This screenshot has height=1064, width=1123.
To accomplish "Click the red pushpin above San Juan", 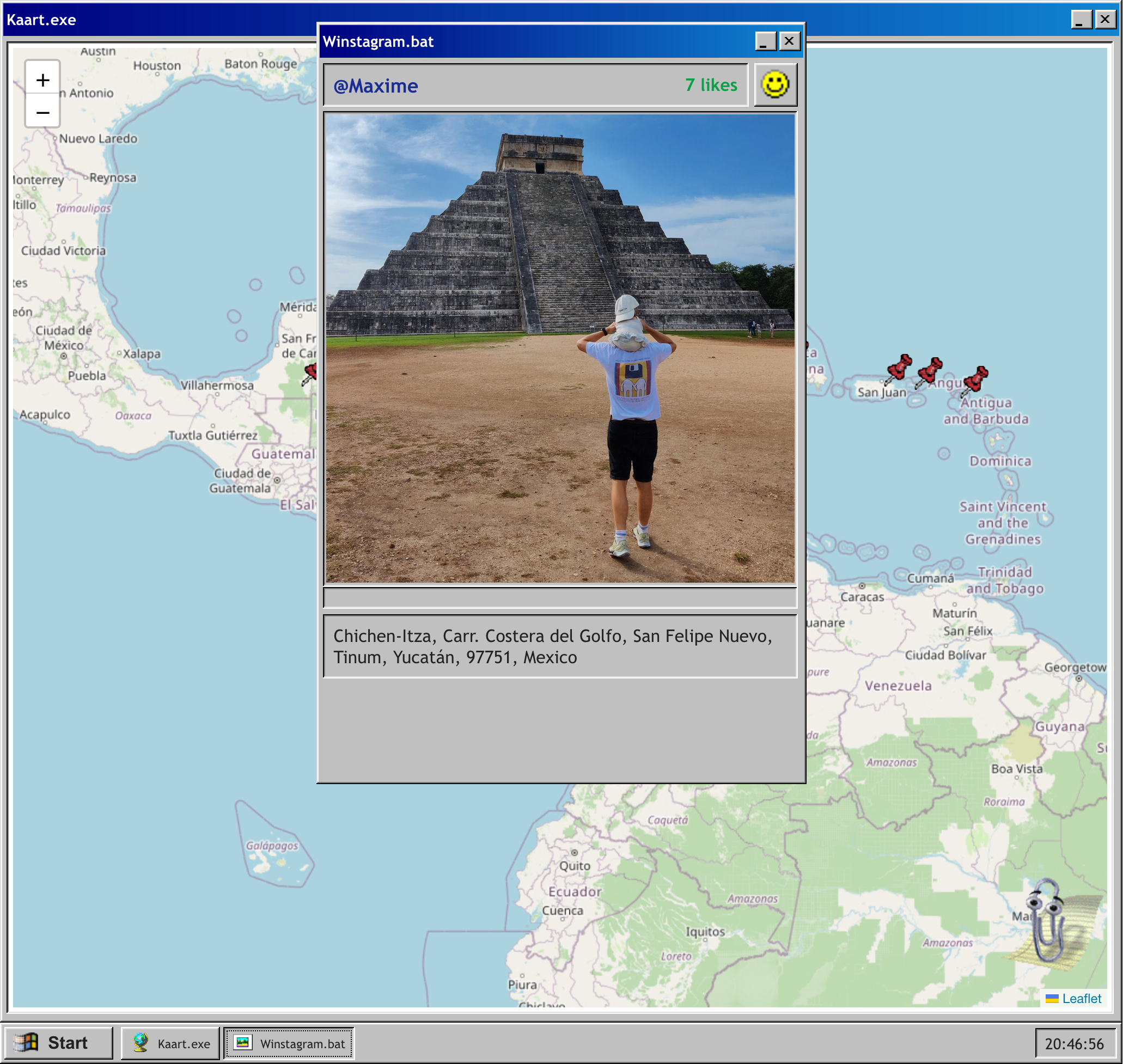I will (899, 368).
